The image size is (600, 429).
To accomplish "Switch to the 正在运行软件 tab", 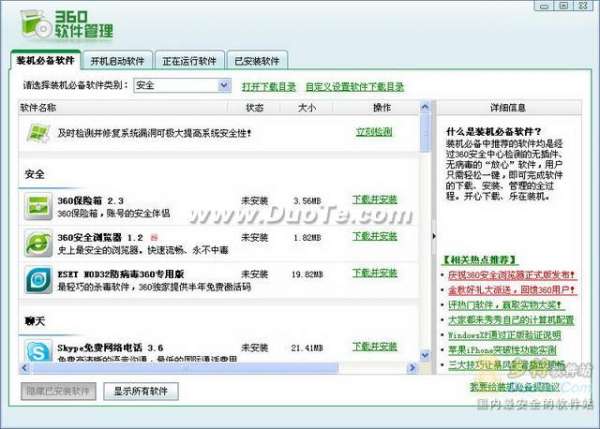I will tap(189, 60).
